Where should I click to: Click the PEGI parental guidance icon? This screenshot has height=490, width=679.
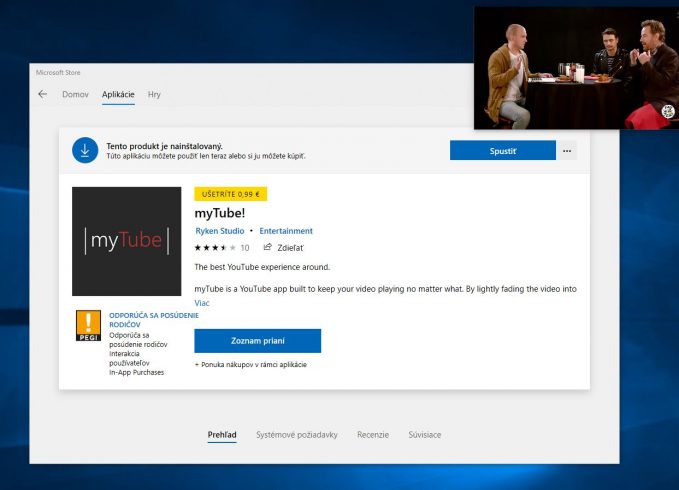click(x=88, y=326)
